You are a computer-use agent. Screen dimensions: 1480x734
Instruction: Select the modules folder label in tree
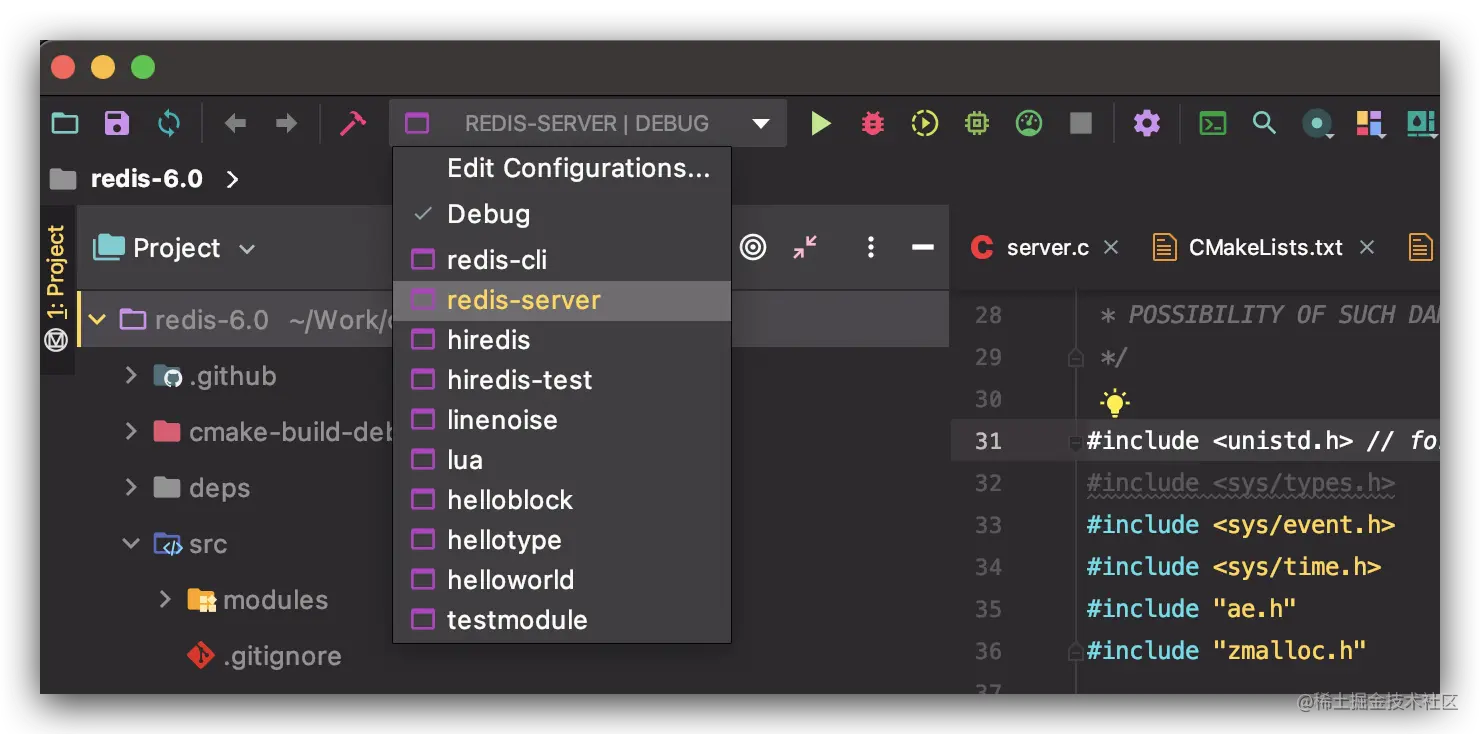tap(275, 600)
